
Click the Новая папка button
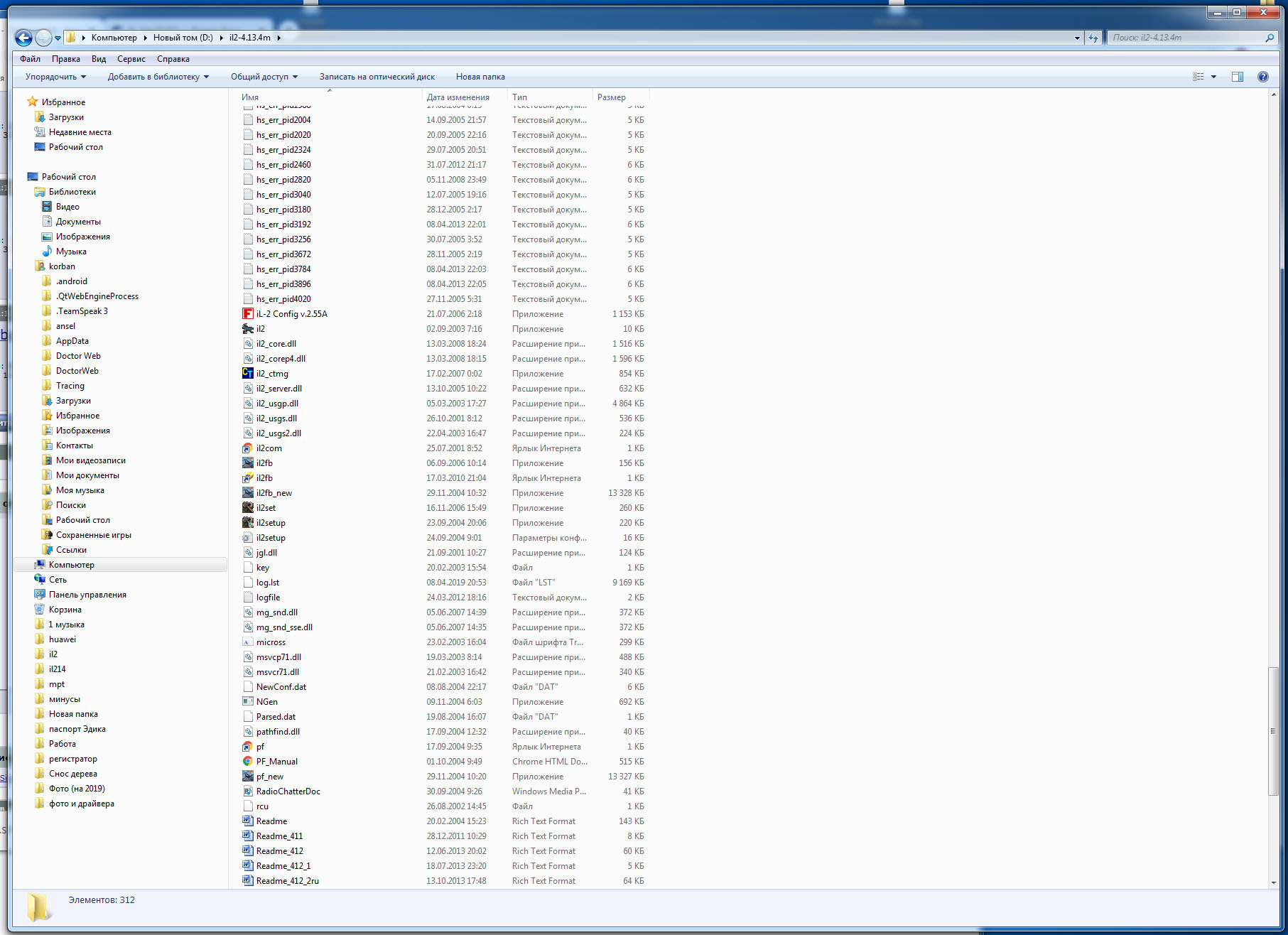(480, 77)
